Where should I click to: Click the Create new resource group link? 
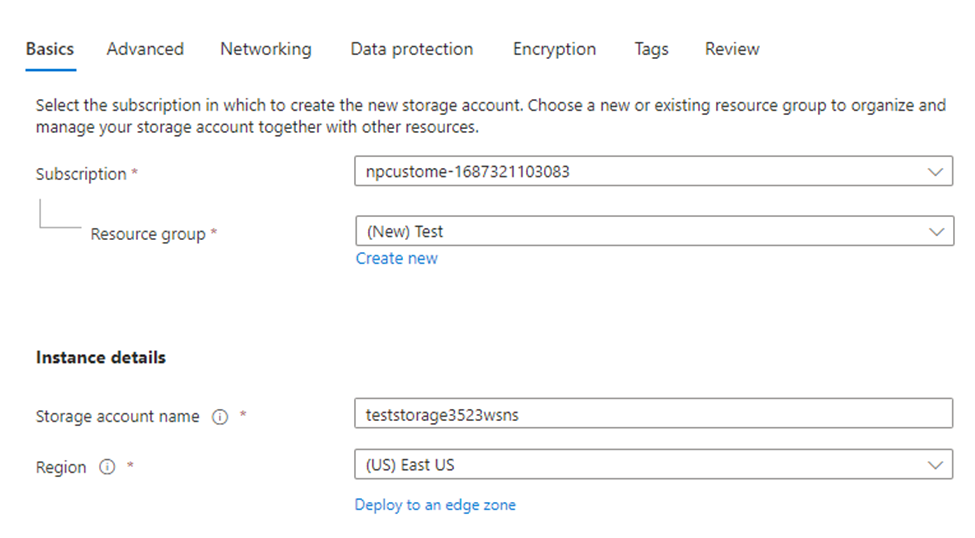click(x=397, y=258)
